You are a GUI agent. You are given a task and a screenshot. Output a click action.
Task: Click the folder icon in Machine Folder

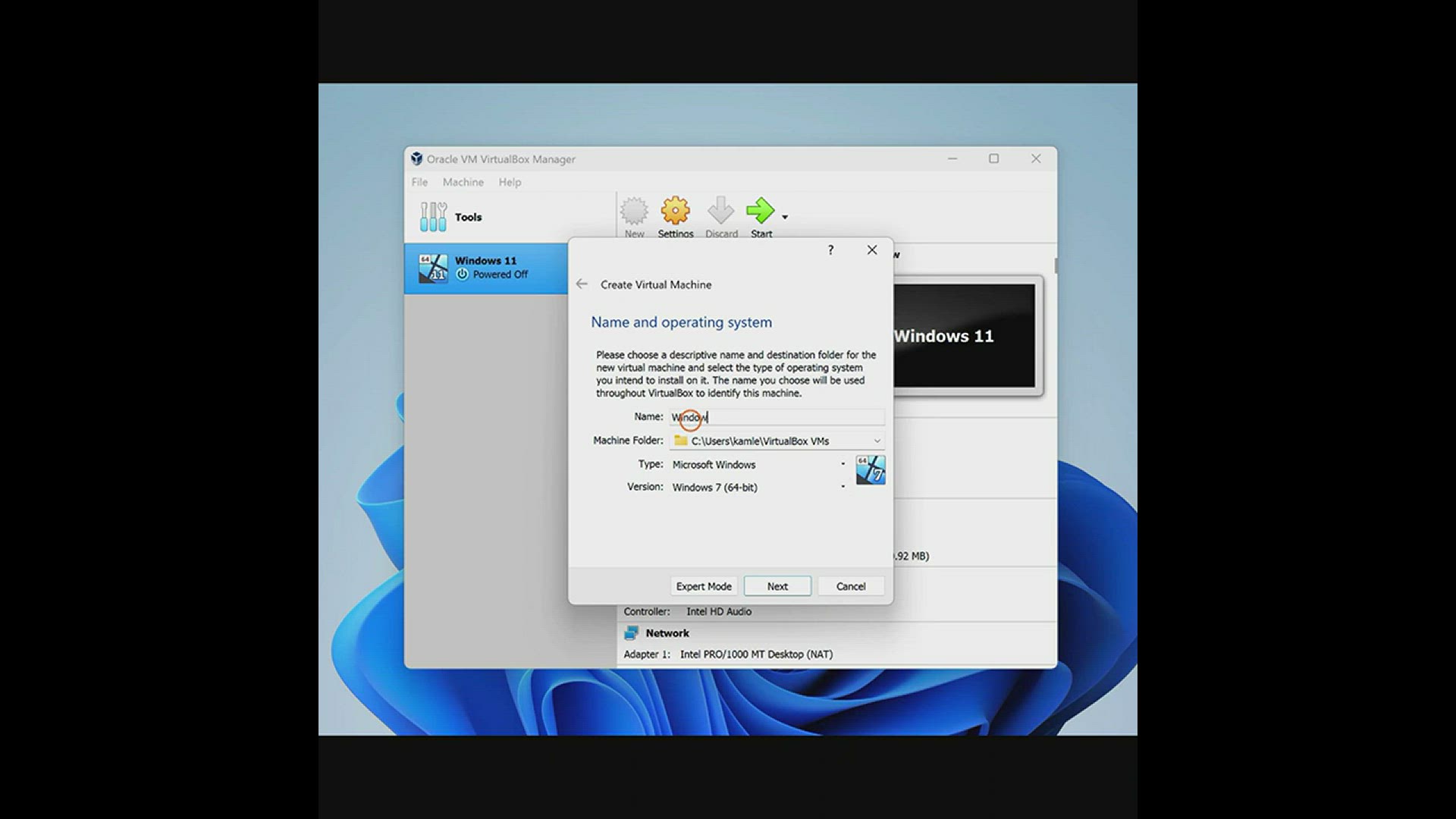[x=681, y=441]
